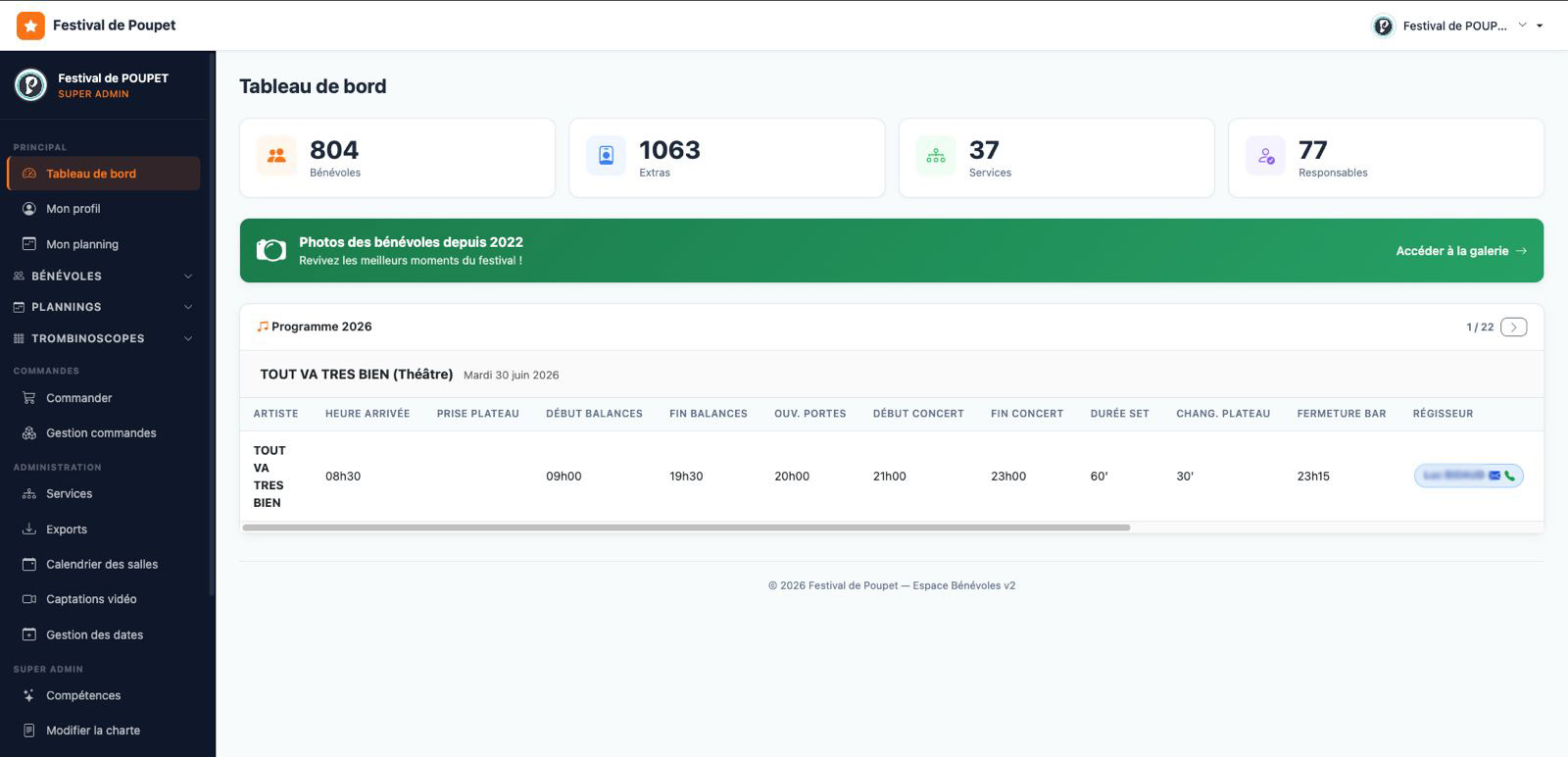This screenshot has width=1568, height=757.
Task: Click the 08h30 arrival time cell
Action: (x=343, y=477)
